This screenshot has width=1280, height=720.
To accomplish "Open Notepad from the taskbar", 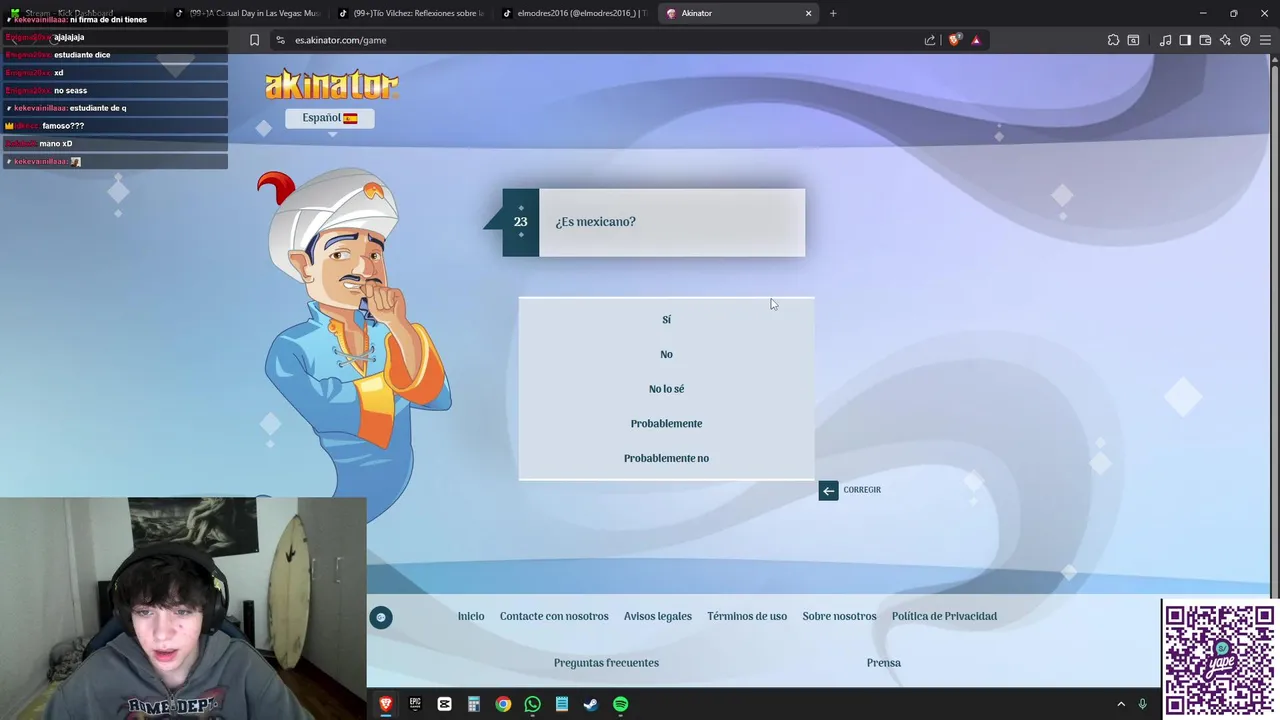I will 562,704.
